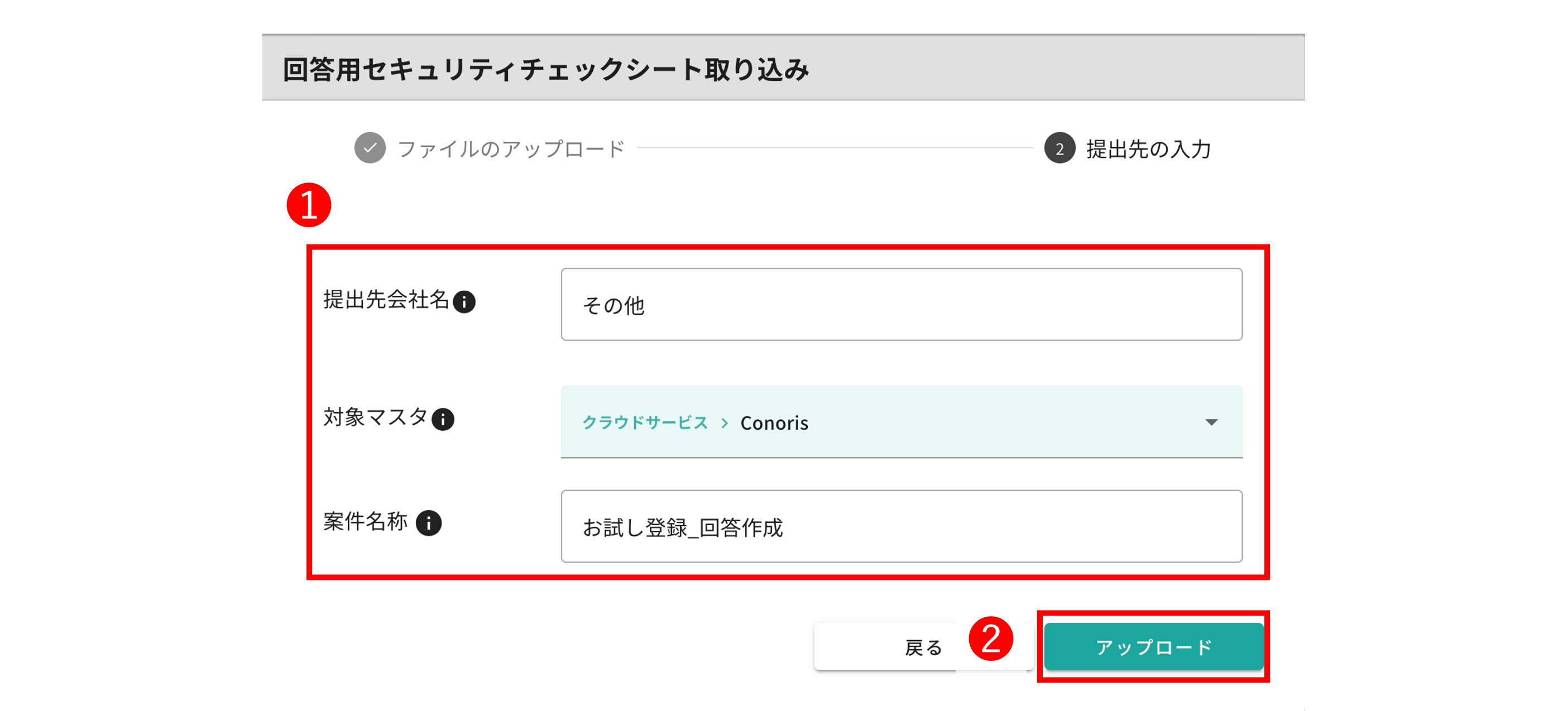Click info icon beside 案件名称
The image size is (1568, 711).
coord(429,523)
